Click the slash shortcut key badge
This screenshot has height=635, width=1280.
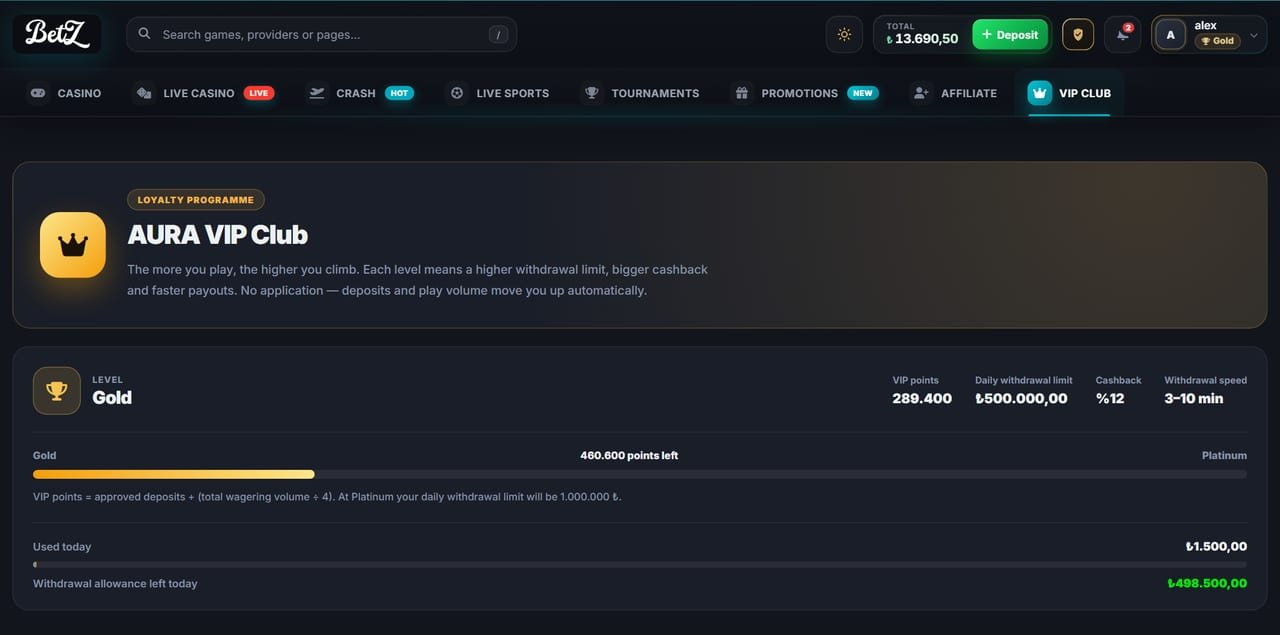click(498, 35)
